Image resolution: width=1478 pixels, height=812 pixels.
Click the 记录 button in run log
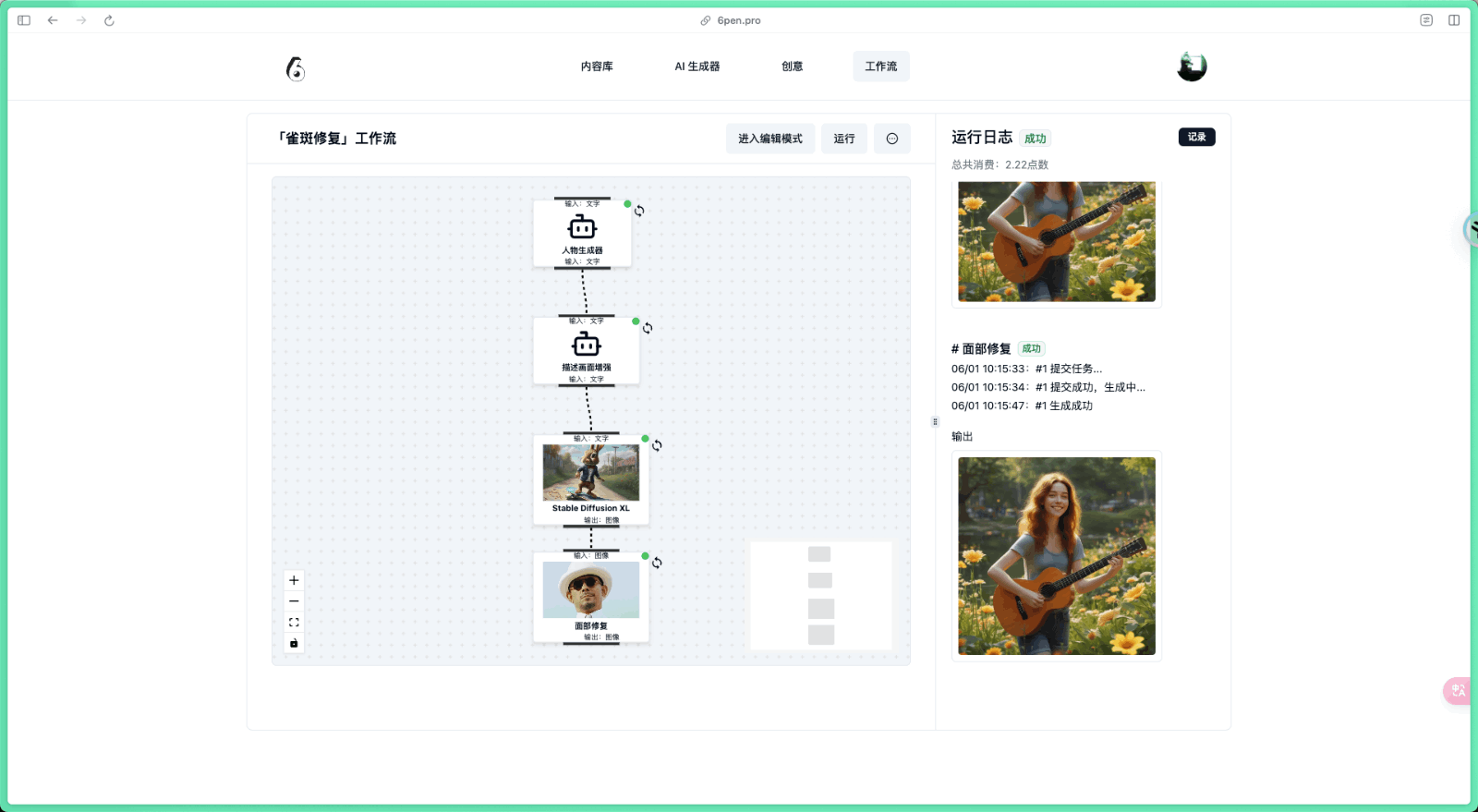(x=1196, y=137)
